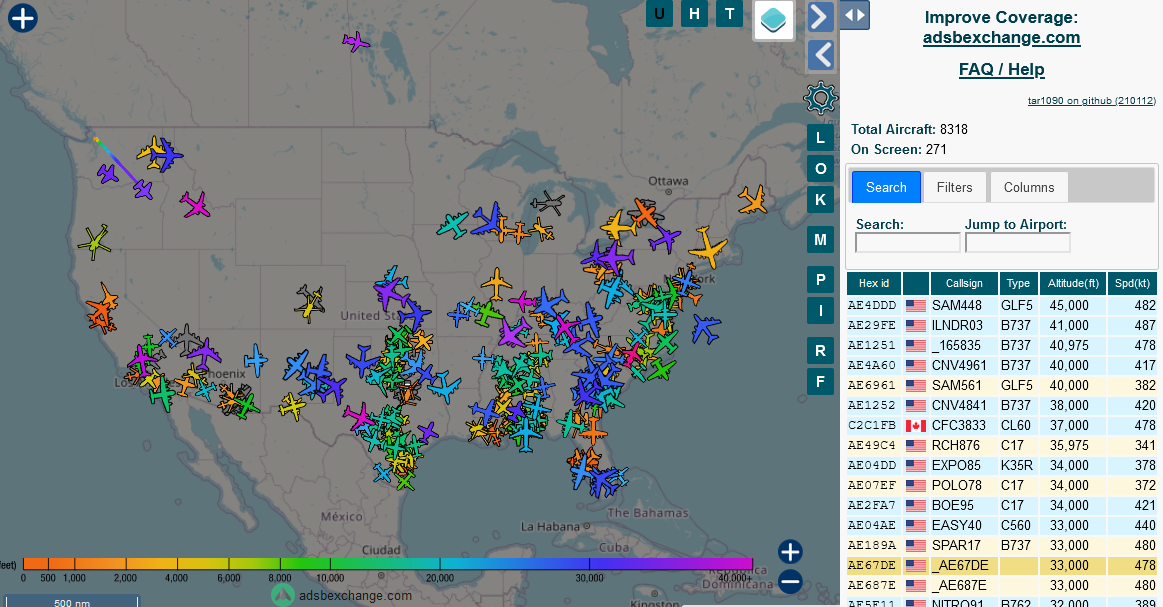Image resolution: width=1163 pixels, height=607 pixels.
Task: Sort the table by Callsign
Action: 964,283
